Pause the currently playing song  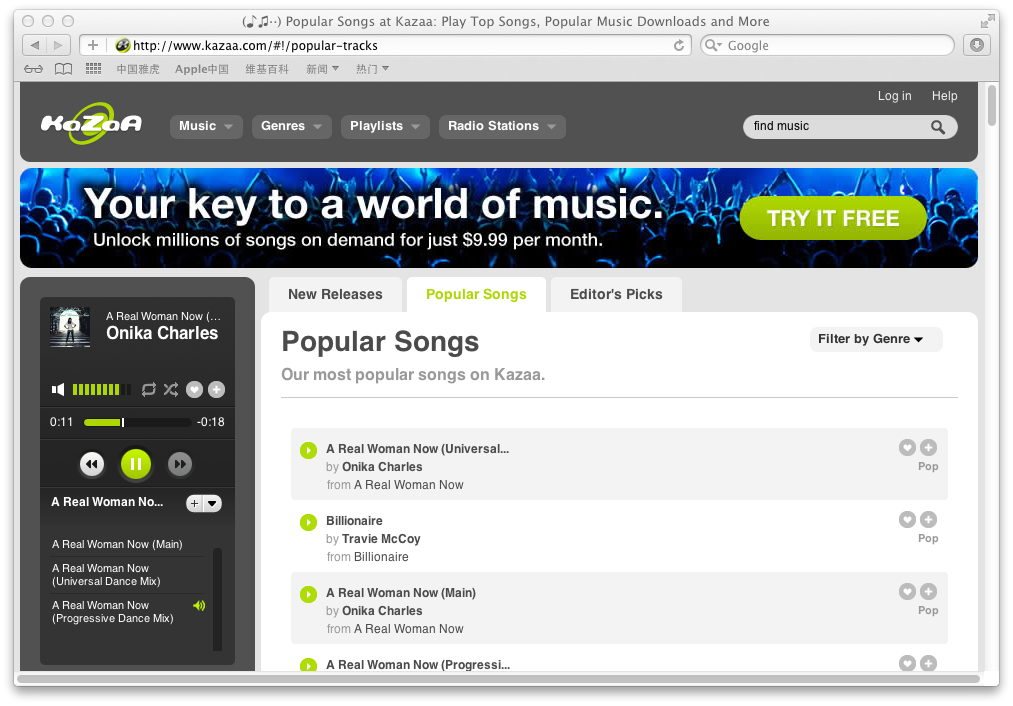click(x=136, y=464)
